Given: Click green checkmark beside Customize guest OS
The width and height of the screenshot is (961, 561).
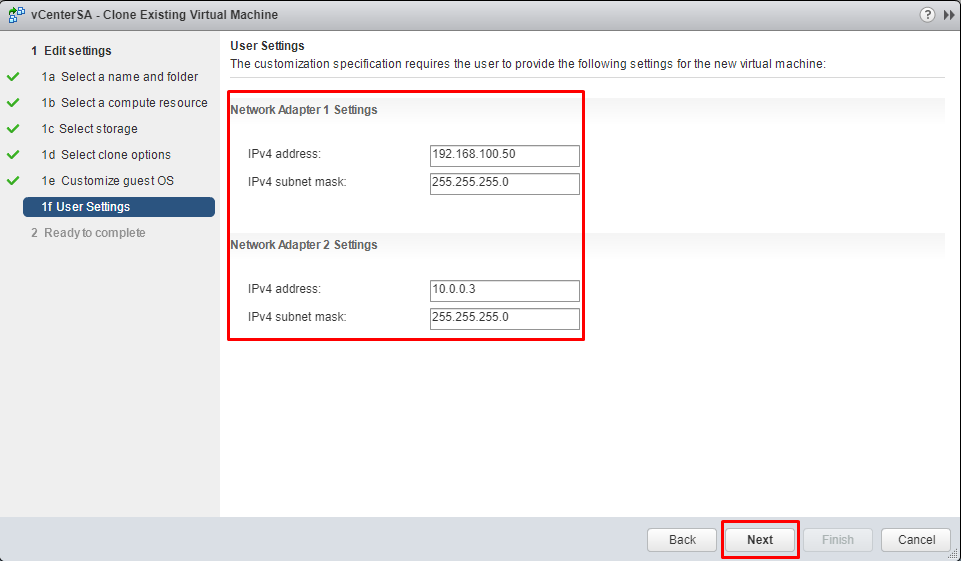Looking at the screenshot, I should (x=13, y=181).
